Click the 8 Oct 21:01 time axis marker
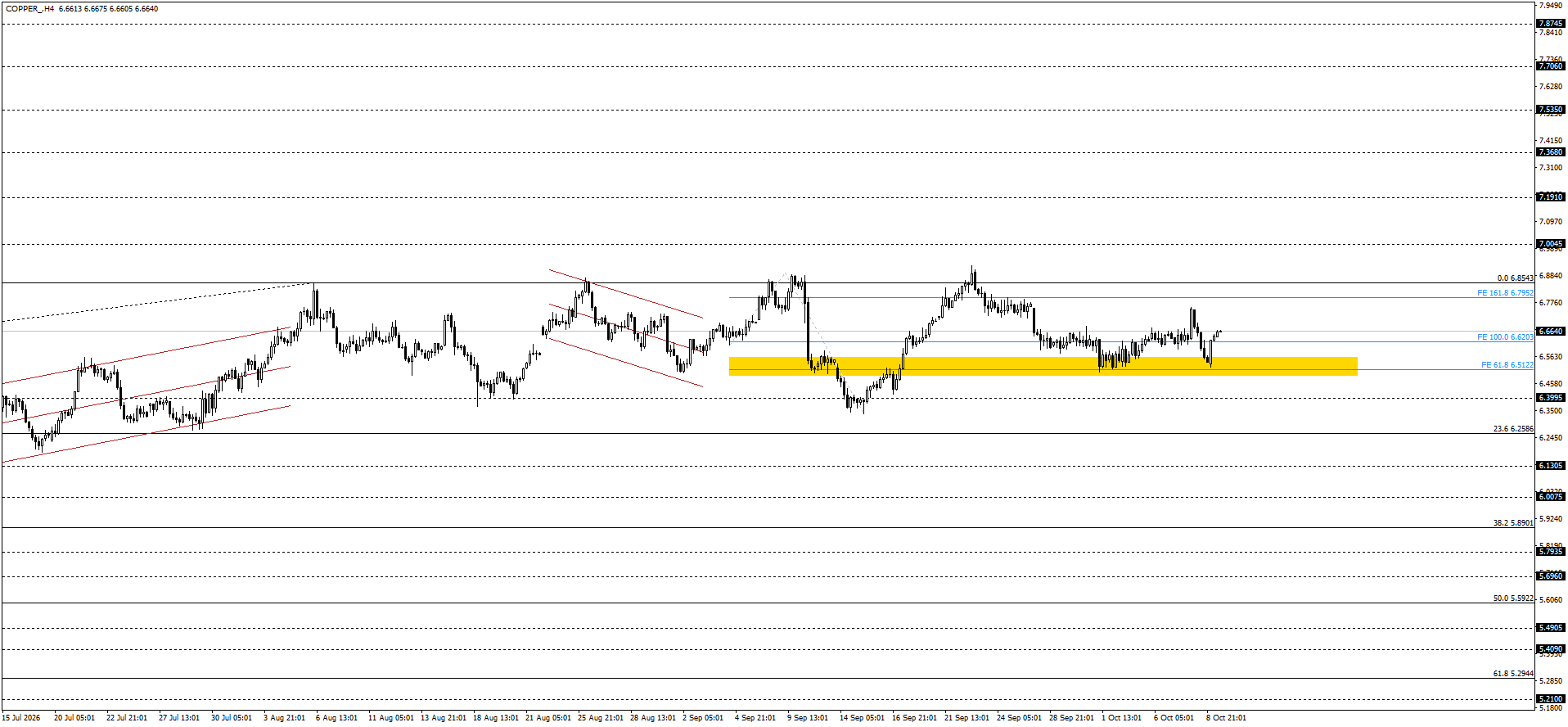This screenshot has height=727, width=1568. [x=1226, y=718]
